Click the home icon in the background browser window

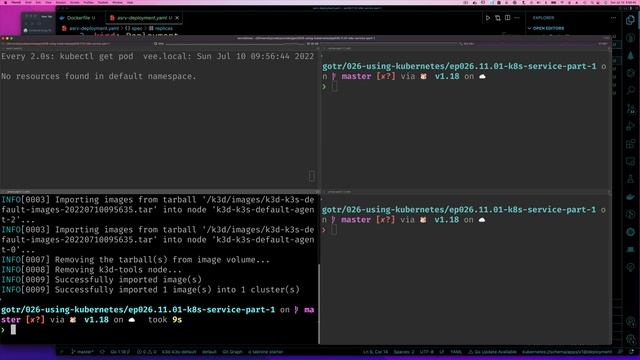[26, 30]
